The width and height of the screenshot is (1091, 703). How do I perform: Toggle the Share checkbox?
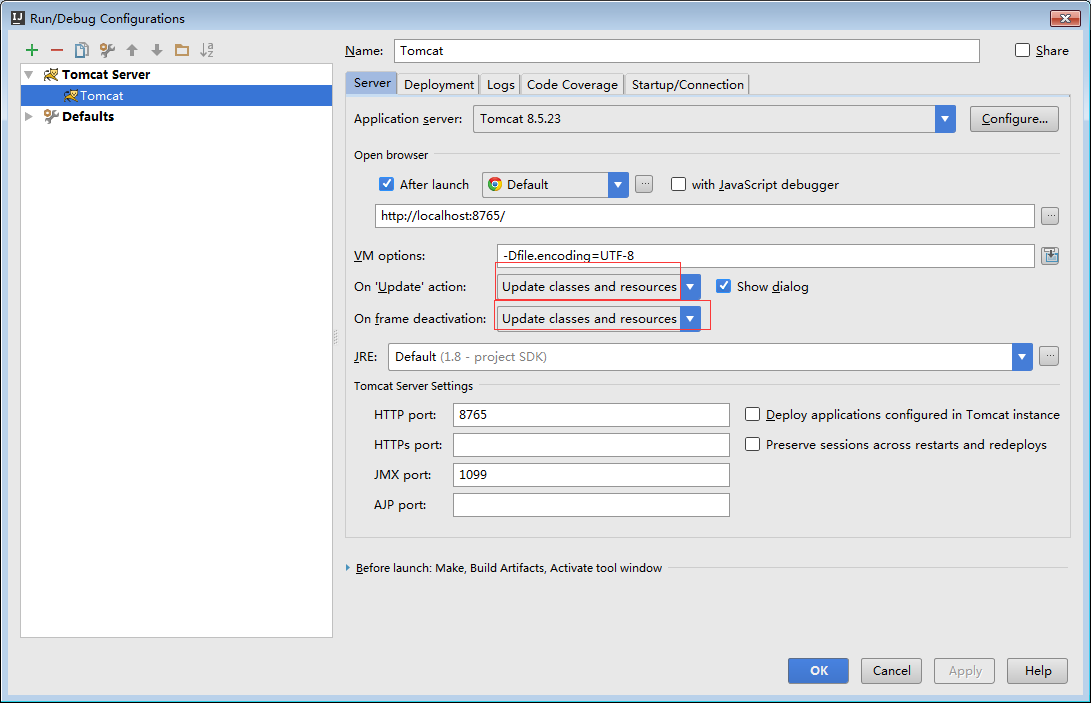click(x=1022, y=50)
